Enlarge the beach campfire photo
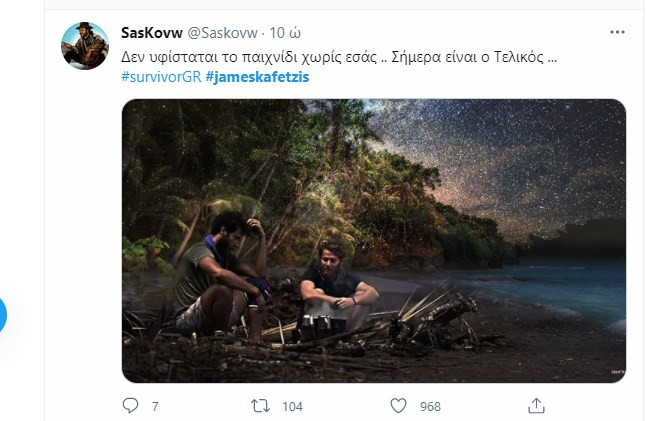The height and width of the screenshot is (421, 646). pyautogui.click(x=373, y=240)
